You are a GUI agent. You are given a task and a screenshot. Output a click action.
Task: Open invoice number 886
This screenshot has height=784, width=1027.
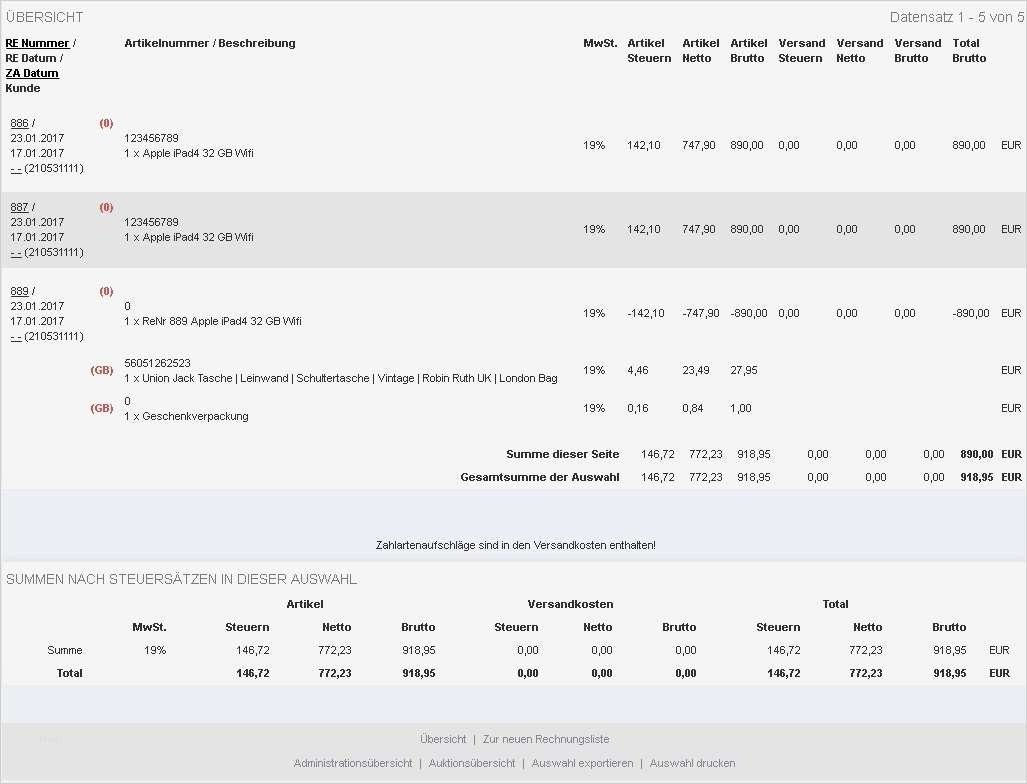pyautogui.click(x=16, y=123)
